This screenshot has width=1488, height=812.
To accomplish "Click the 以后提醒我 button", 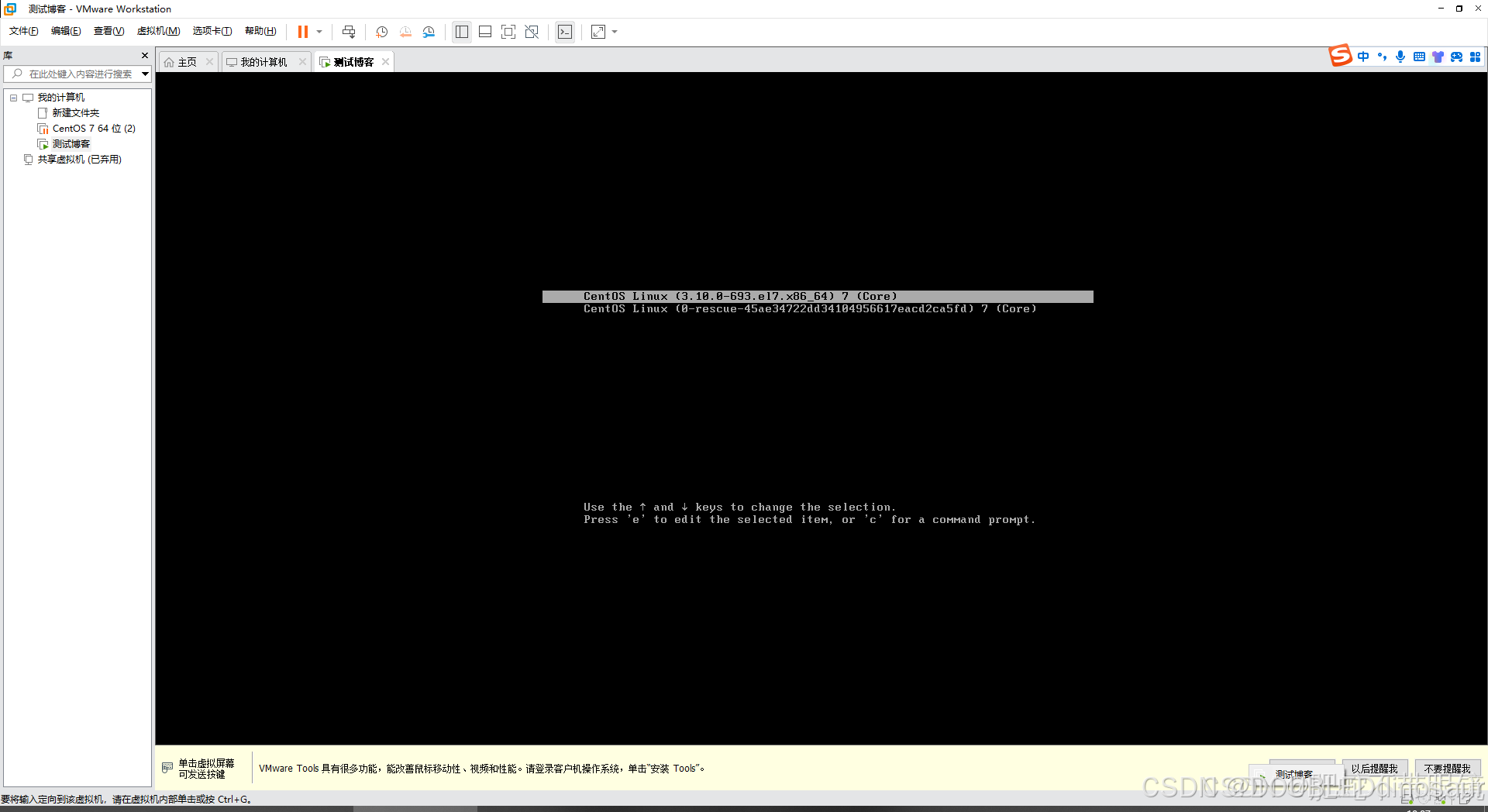I will pos(1375,769).
